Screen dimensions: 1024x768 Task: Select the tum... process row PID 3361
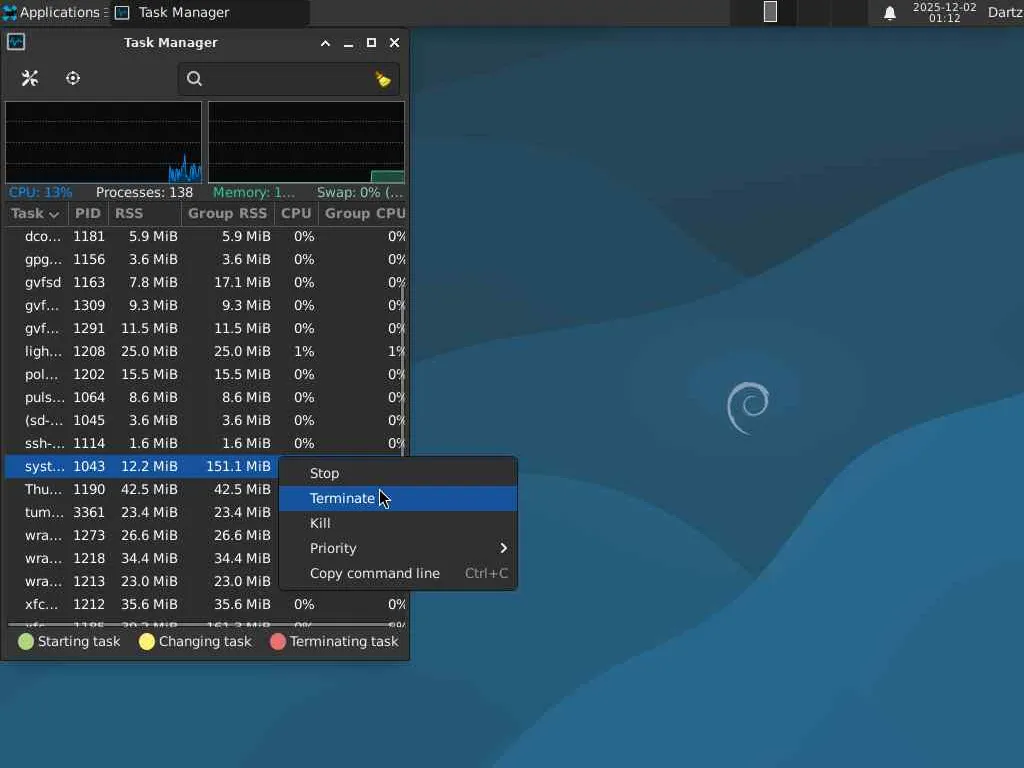pos(142,512)
